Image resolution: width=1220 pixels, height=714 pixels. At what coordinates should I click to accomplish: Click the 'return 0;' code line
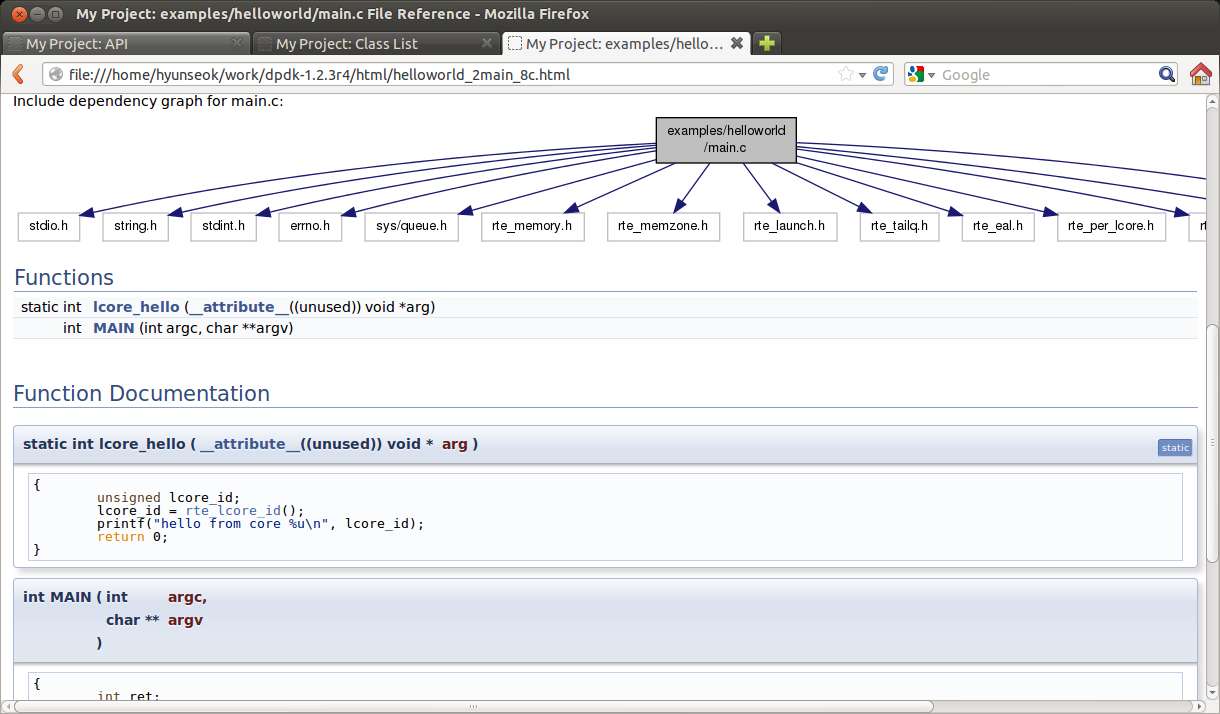click(x=133, y=537)
